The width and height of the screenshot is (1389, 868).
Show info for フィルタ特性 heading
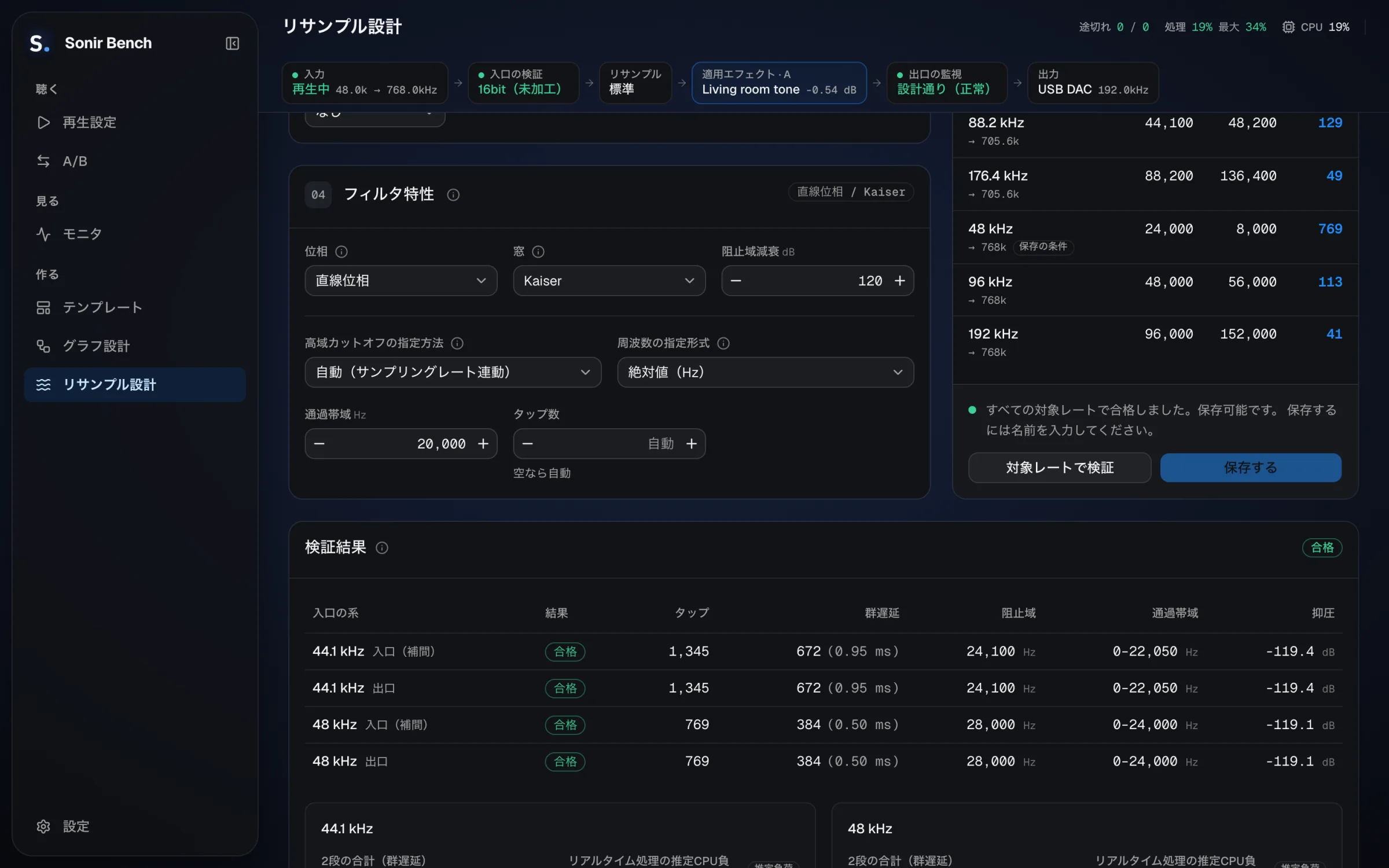[453, 195]
